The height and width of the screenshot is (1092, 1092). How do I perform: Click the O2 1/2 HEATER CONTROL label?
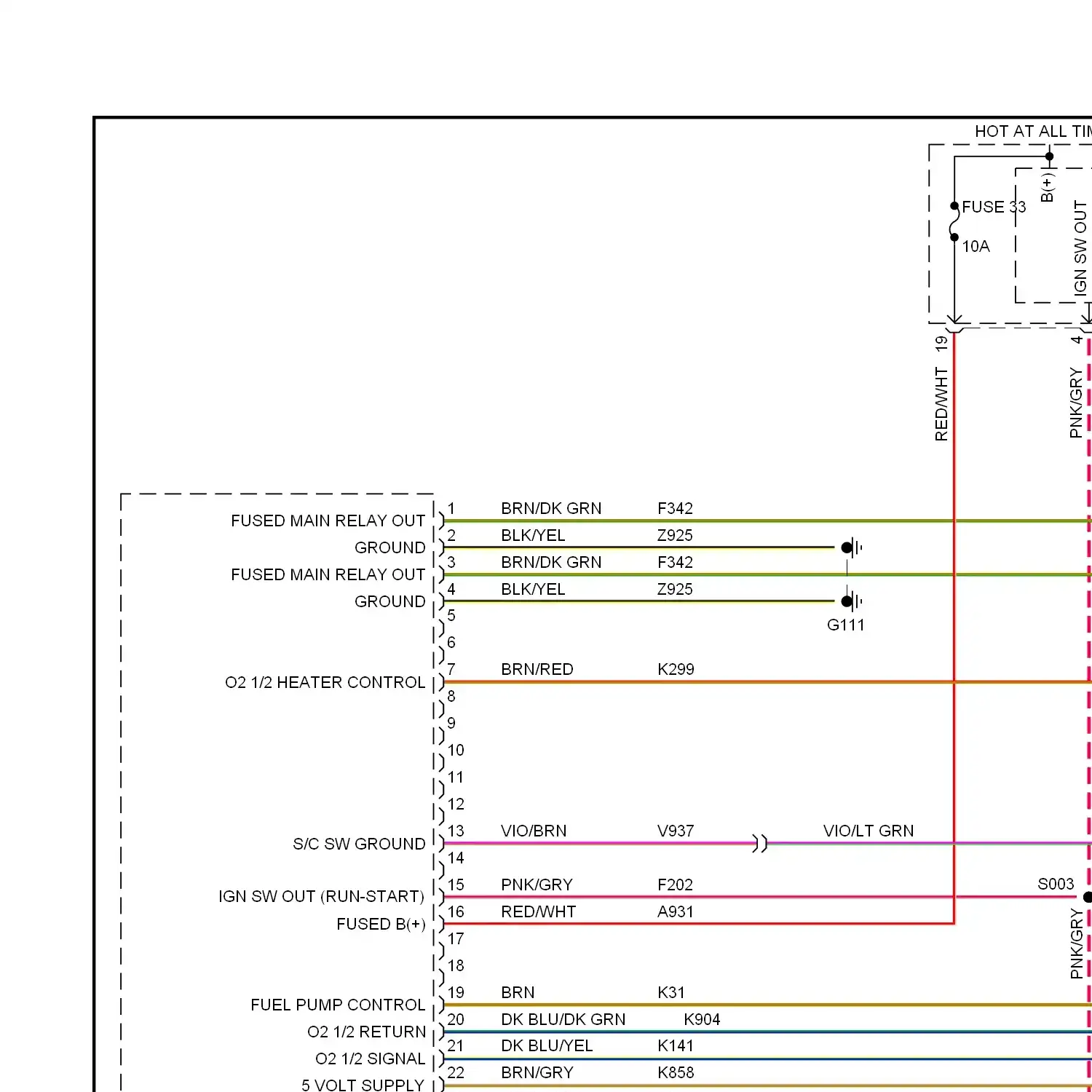click(x=325, y=682)
